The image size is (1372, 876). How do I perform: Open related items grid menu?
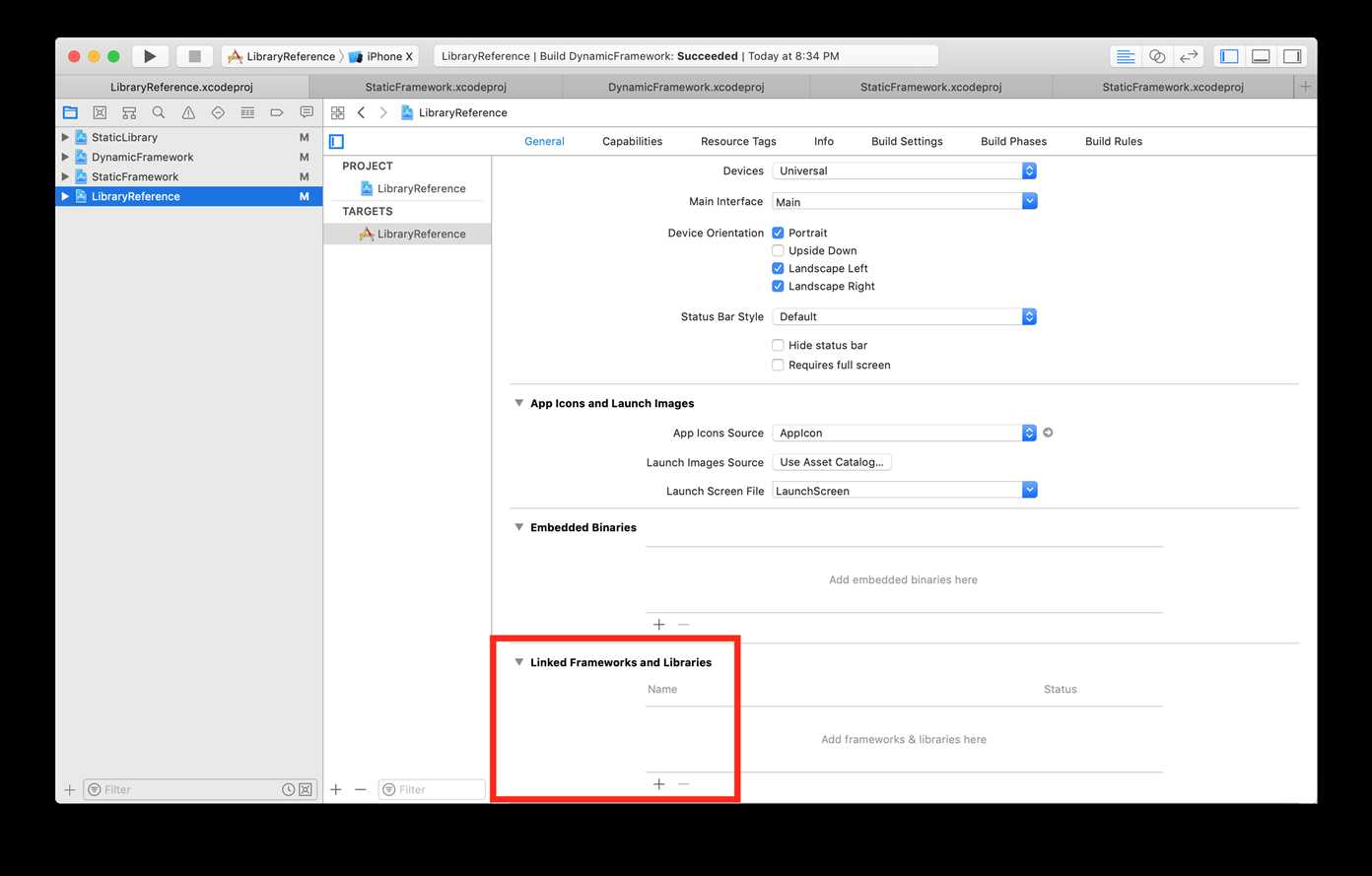[x=338, y=112]
